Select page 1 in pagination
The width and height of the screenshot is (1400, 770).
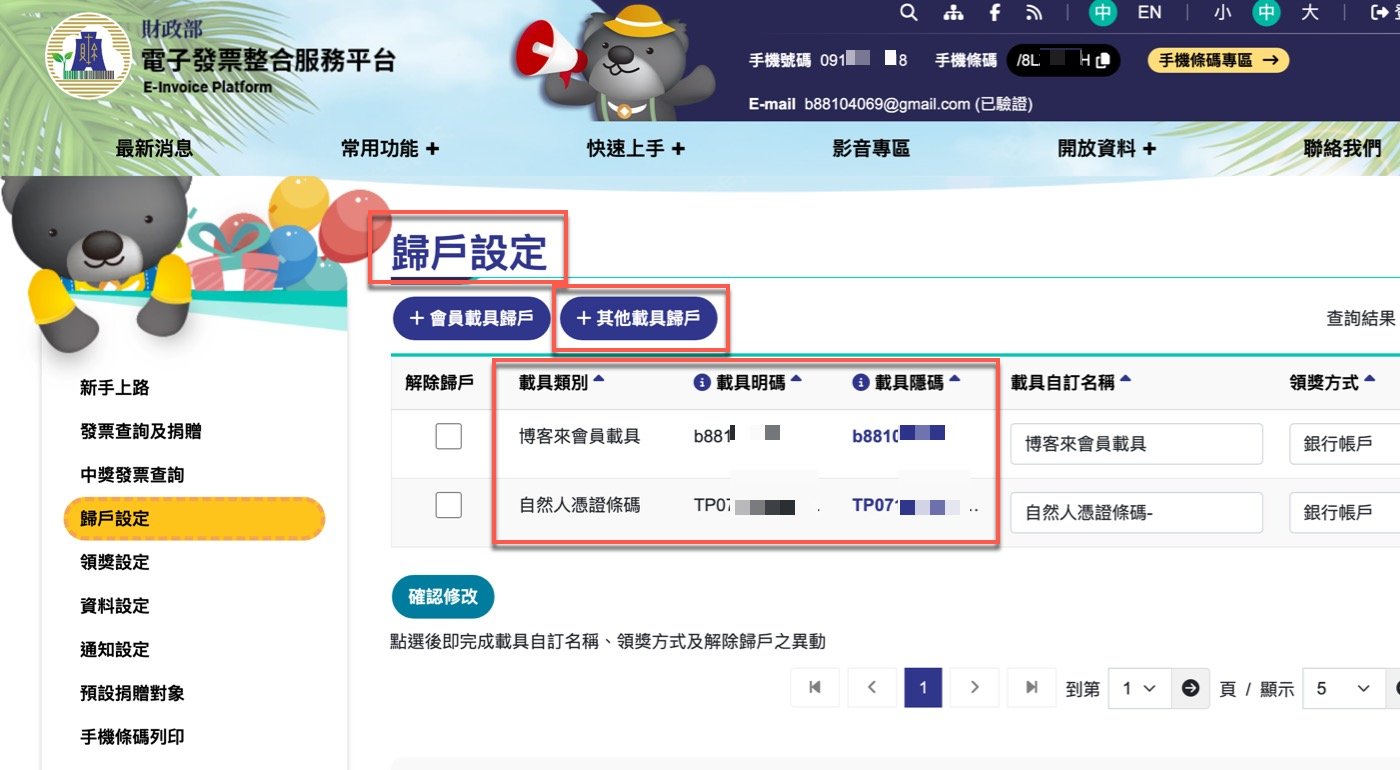[x=923, y=688]
